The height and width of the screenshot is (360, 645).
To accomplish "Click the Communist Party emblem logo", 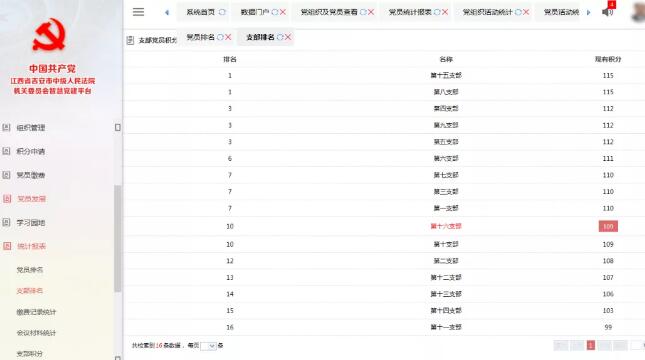I will tap(49, 35).
